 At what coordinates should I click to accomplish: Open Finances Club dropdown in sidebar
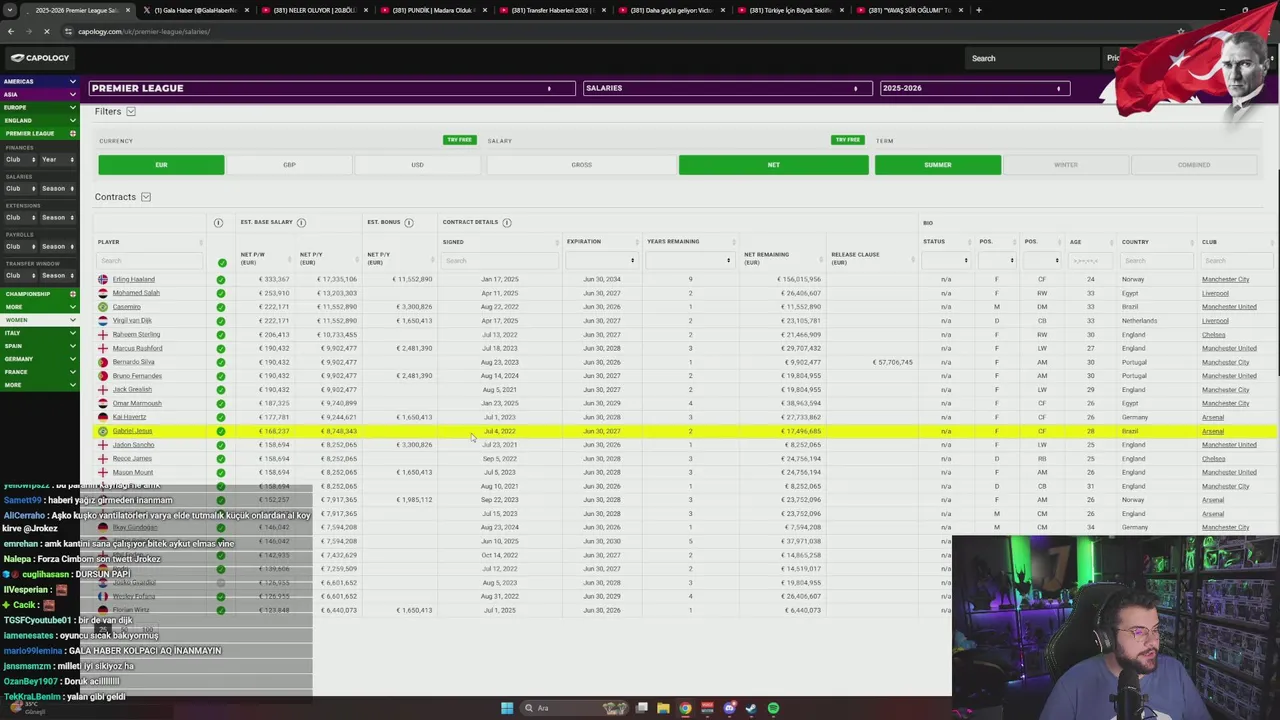19,159
